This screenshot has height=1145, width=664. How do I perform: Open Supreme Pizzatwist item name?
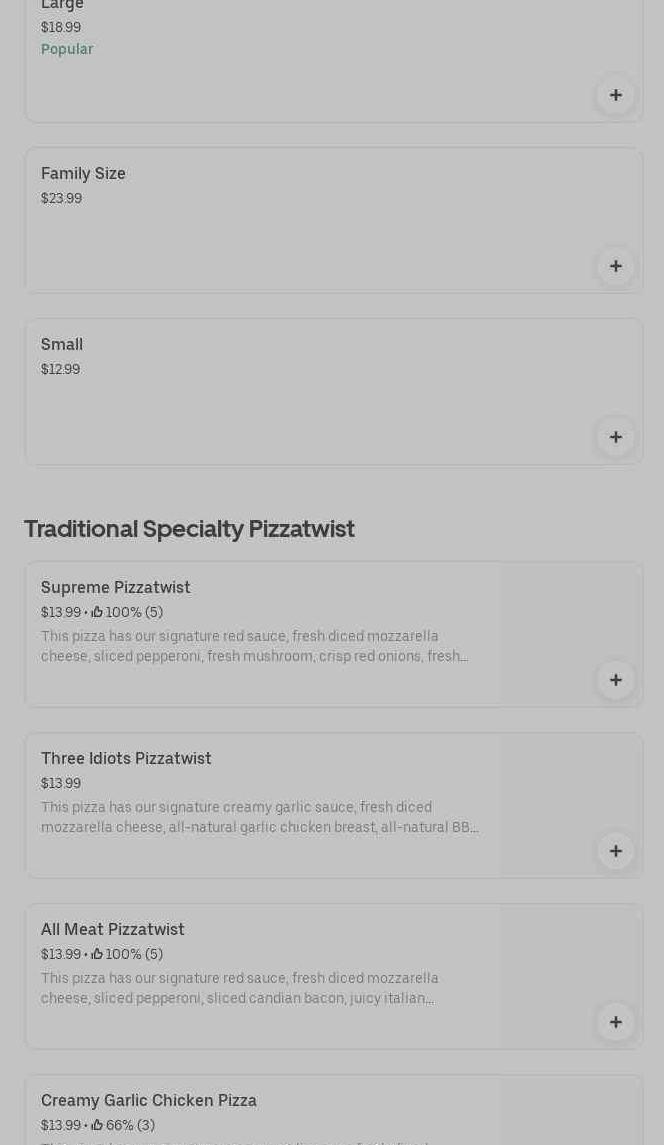click(x=116, y=587)
